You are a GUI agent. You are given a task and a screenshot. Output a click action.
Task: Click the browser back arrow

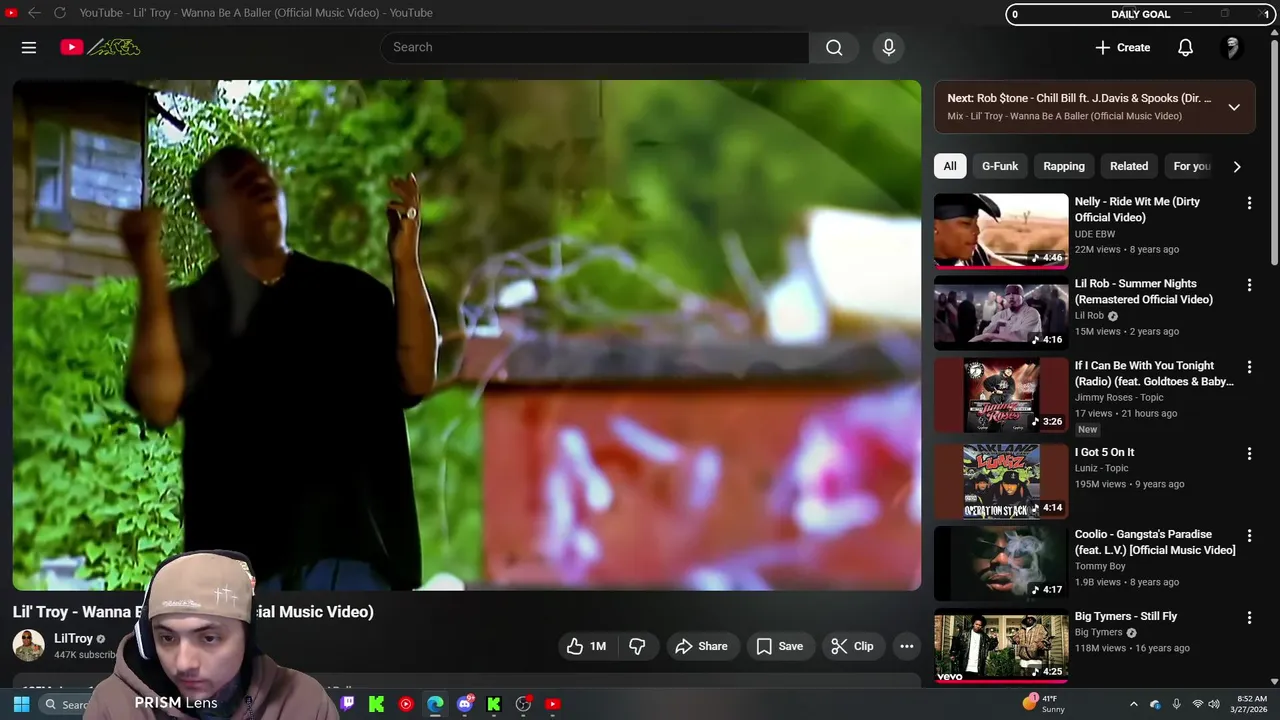34,13
